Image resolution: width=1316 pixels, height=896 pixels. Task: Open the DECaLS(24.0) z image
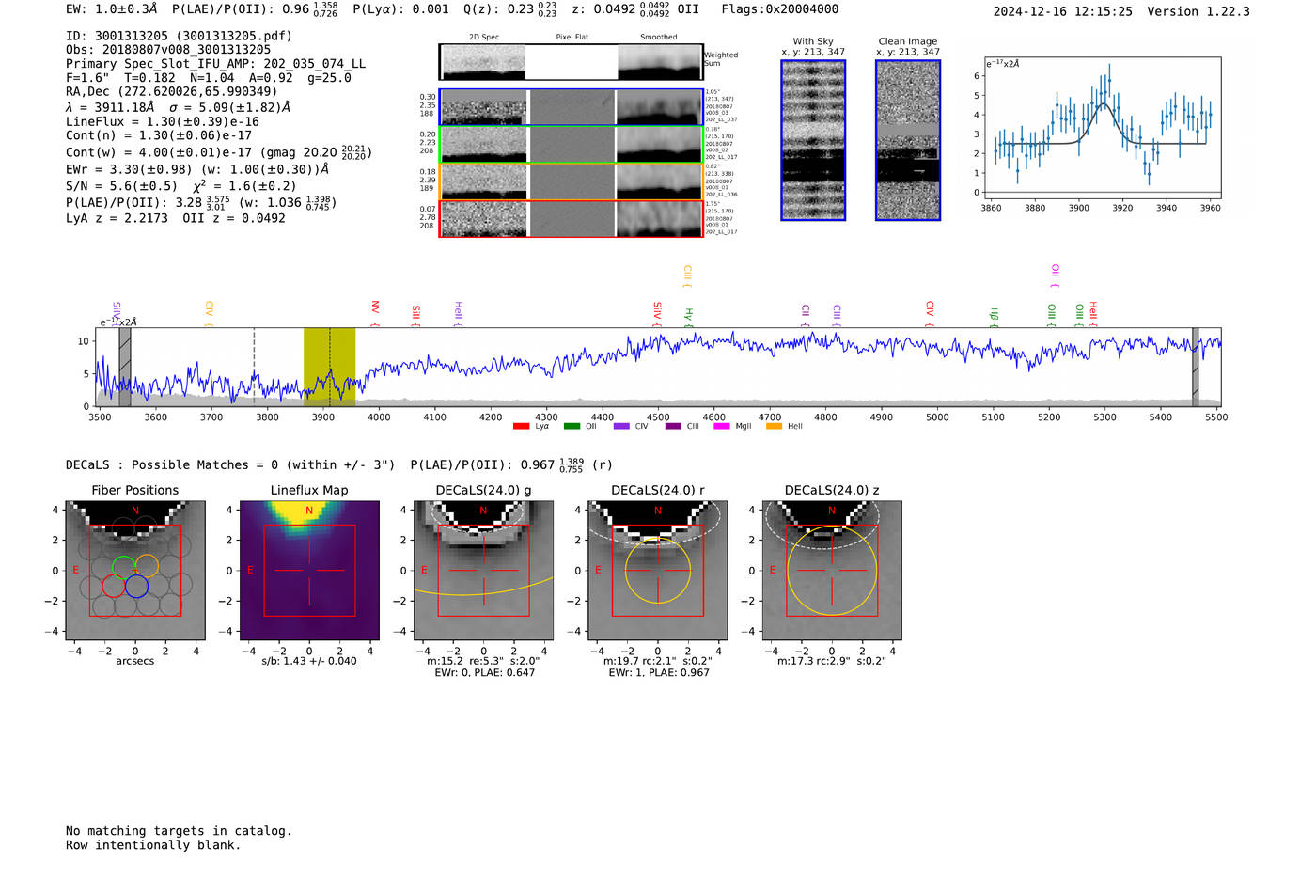[832, 571]
